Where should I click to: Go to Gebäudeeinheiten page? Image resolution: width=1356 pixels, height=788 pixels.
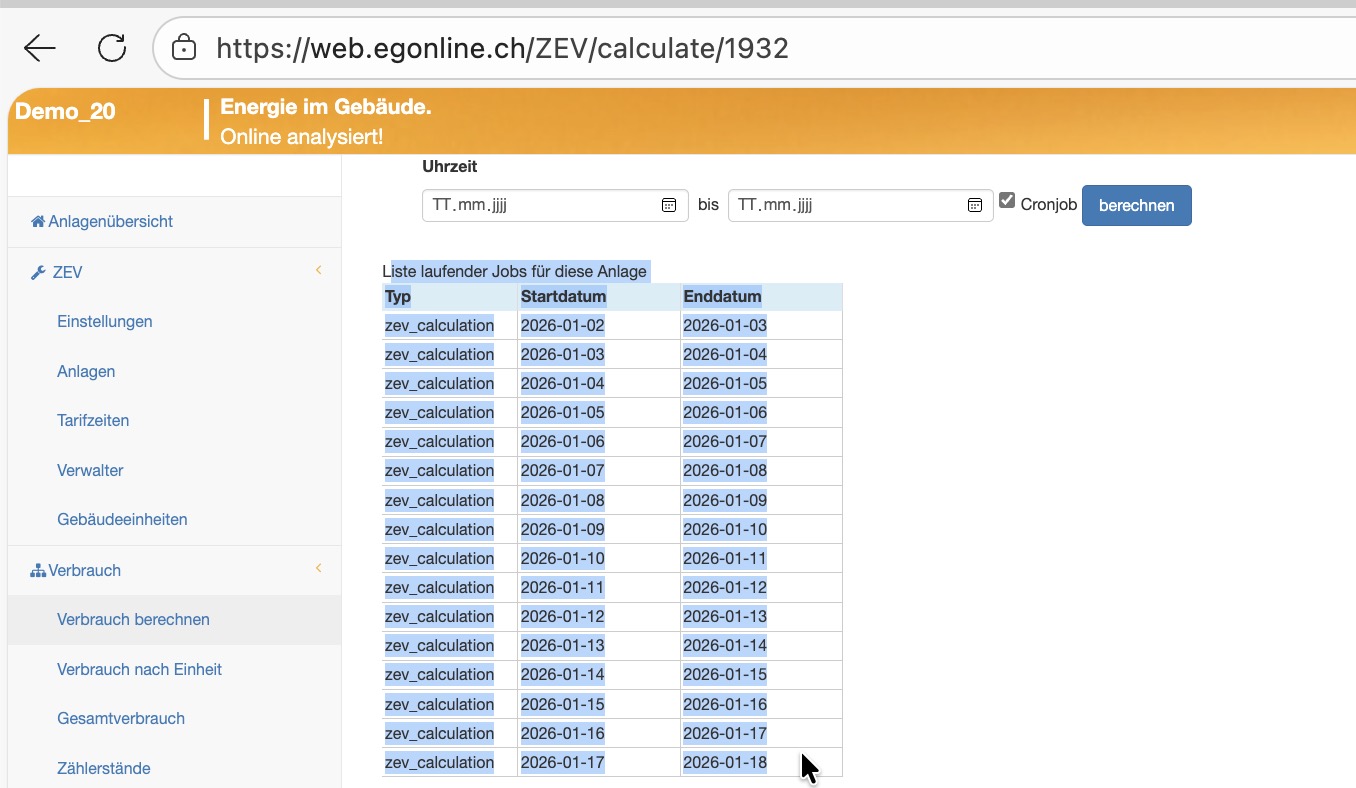coord(122,519)
